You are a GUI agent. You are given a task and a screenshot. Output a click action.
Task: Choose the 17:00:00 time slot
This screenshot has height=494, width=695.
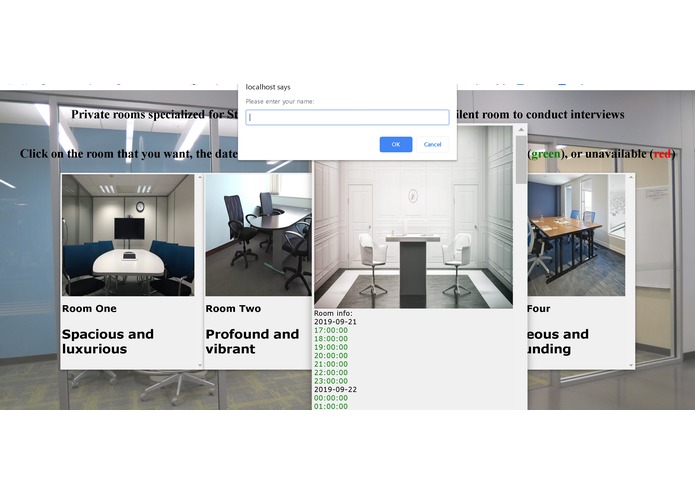click(331, 331)
